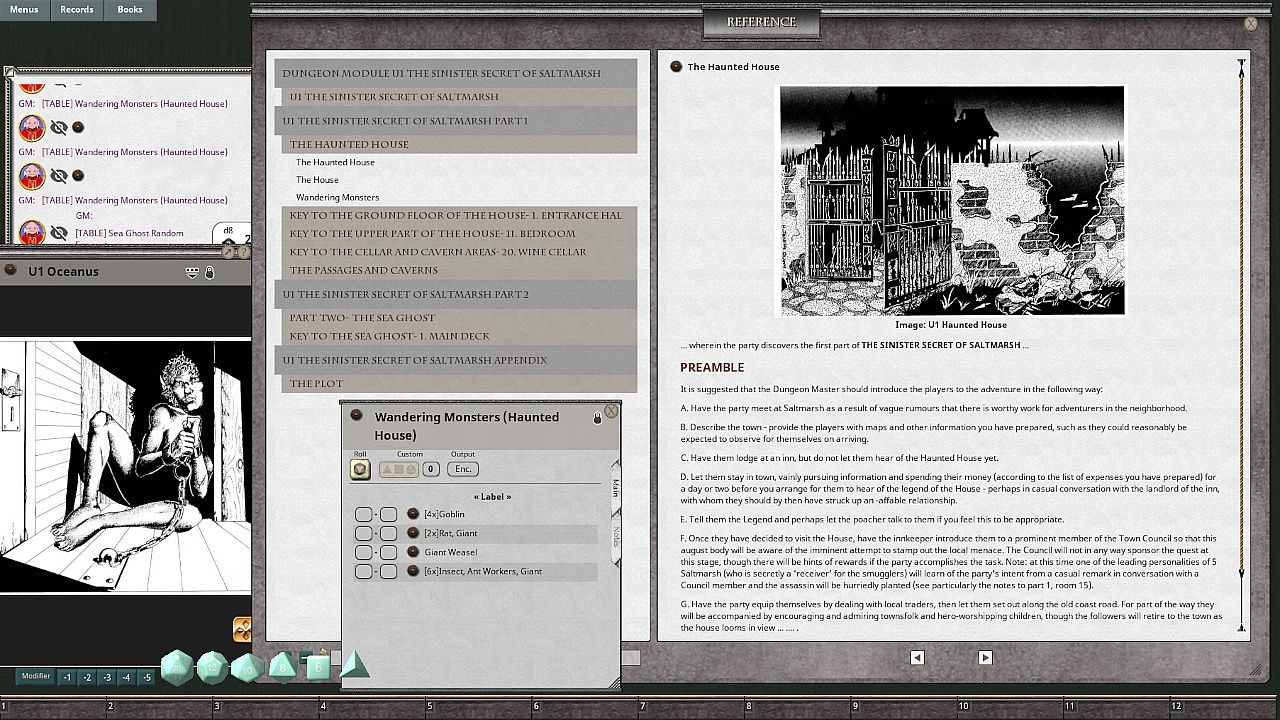The height and width of the screenshot is (720, 1280).
Task: Toggle lock on Wandering Monsters table
Action: click(598, 418)
